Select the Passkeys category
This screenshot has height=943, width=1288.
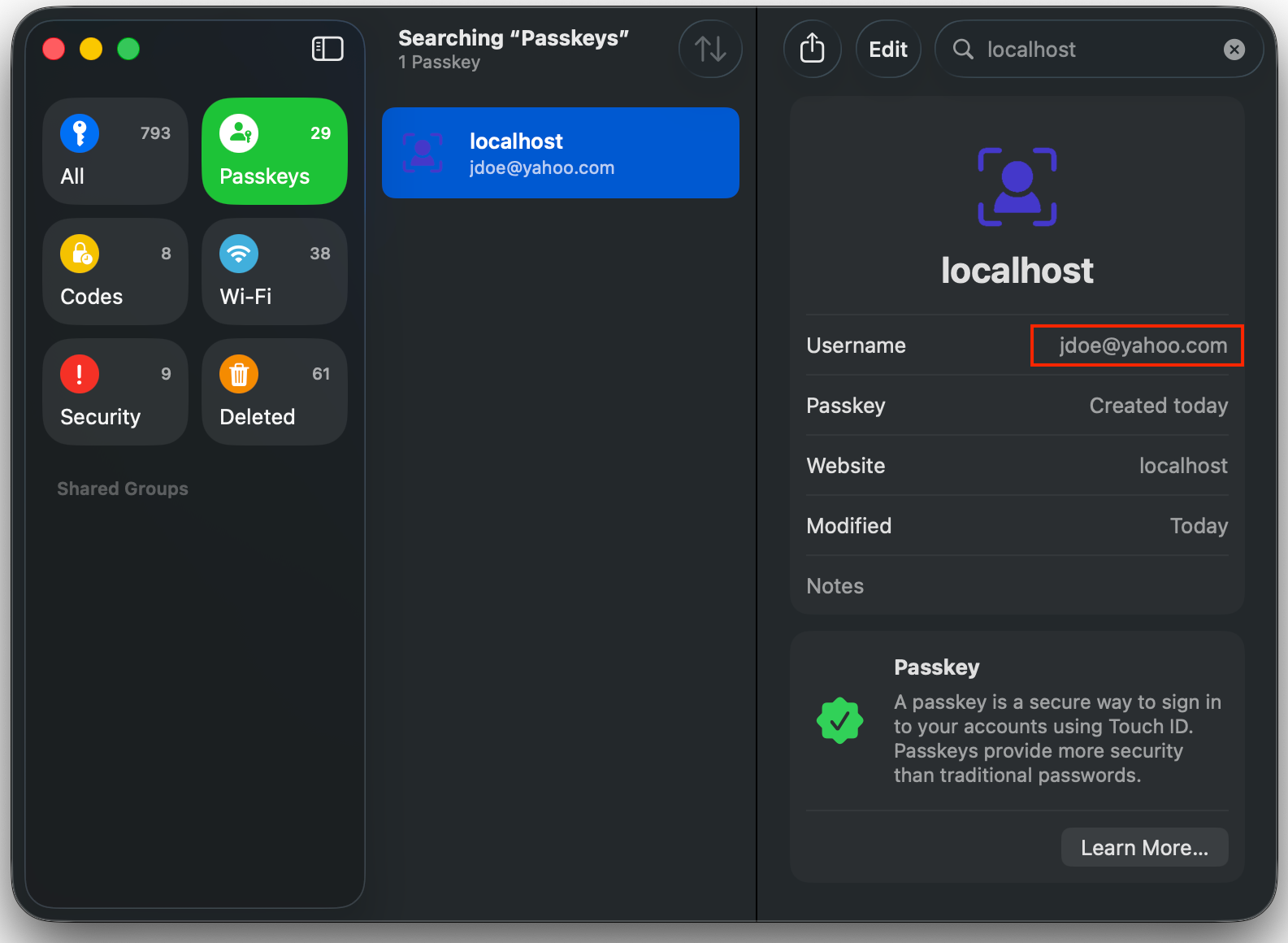pyautogui.click(x=275, y=151)
